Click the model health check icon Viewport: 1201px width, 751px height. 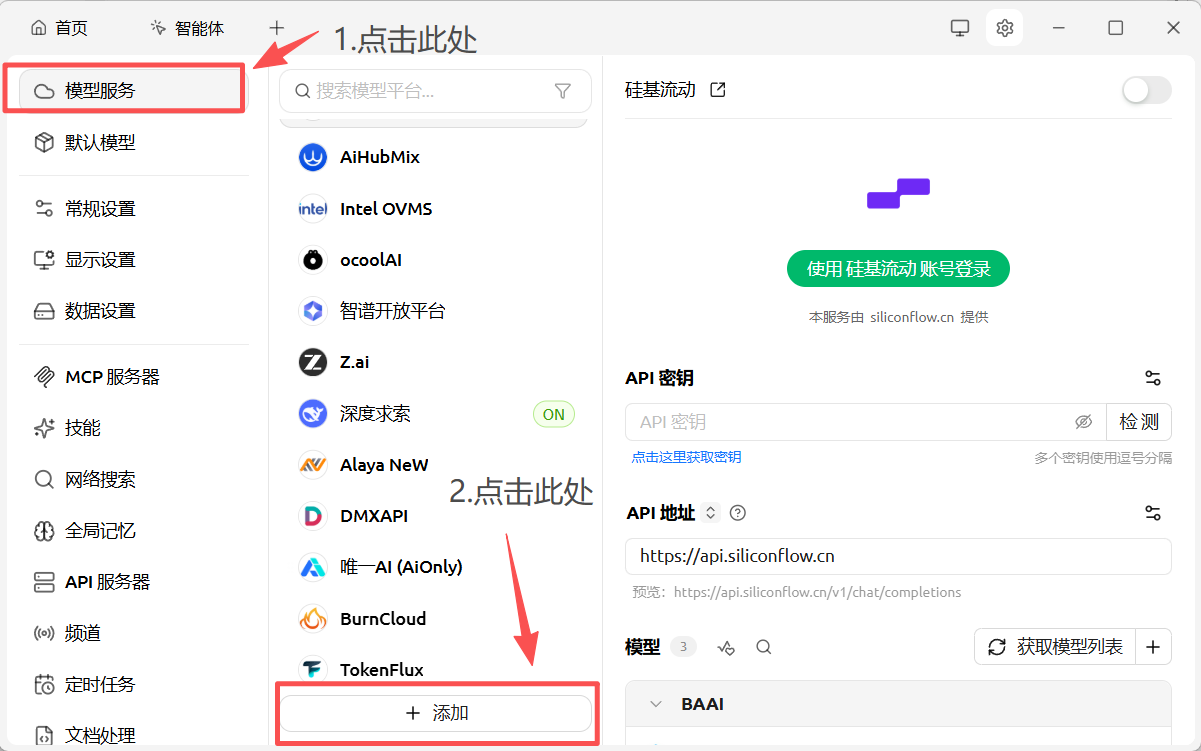(727, 648)
